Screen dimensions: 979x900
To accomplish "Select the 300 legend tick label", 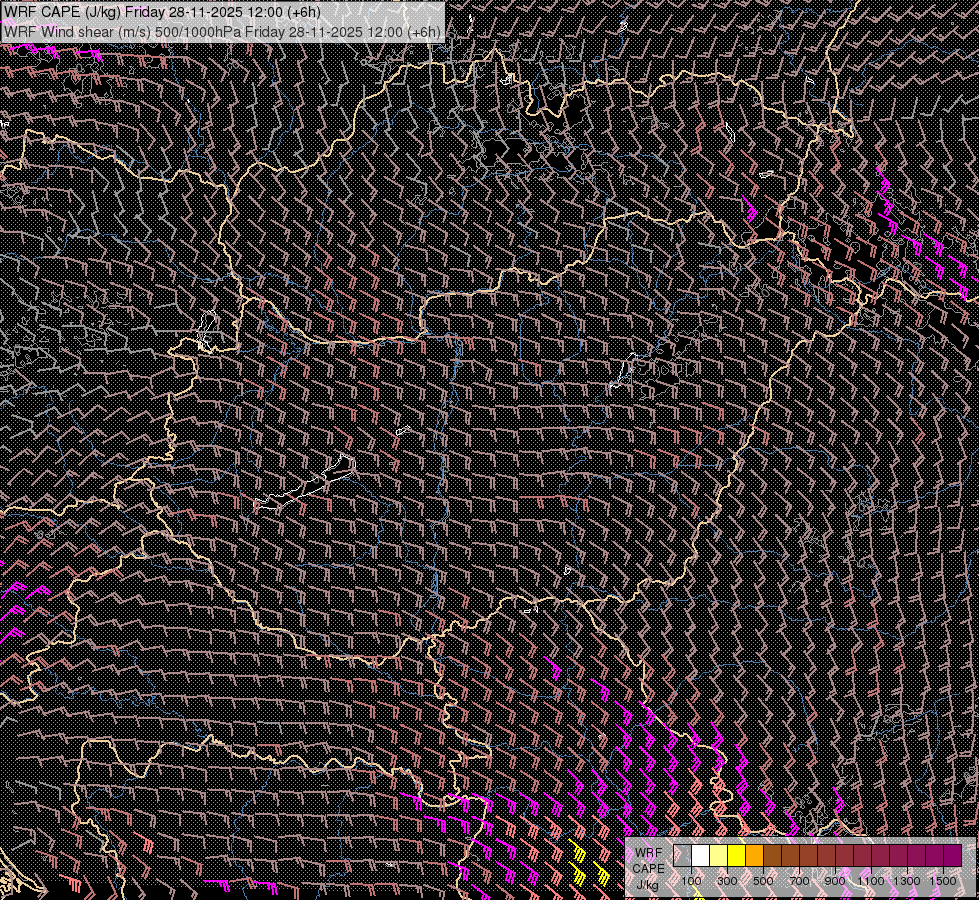I will click(x=728, y=881).
